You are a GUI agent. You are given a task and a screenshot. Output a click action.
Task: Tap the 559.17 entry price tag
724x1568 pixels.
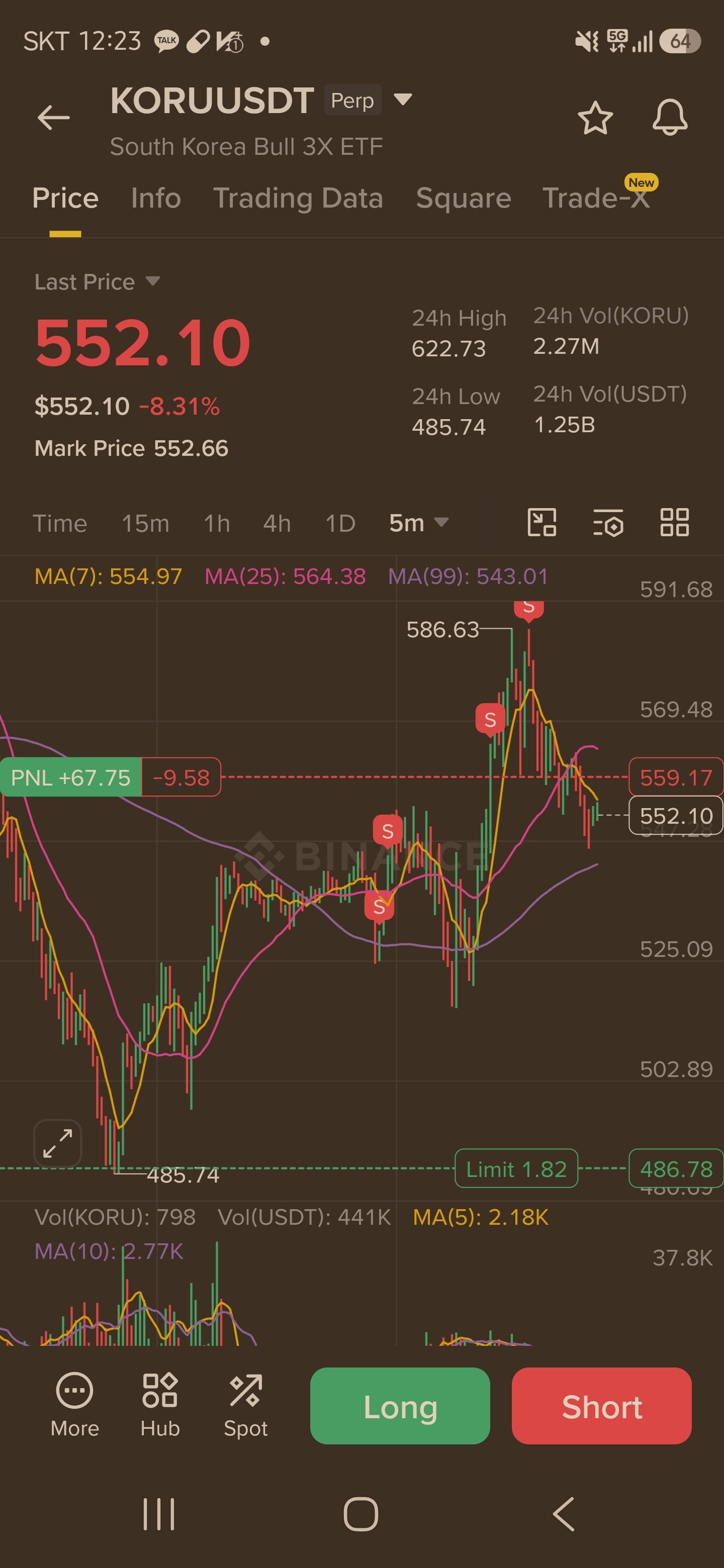(x=676, y=777)
